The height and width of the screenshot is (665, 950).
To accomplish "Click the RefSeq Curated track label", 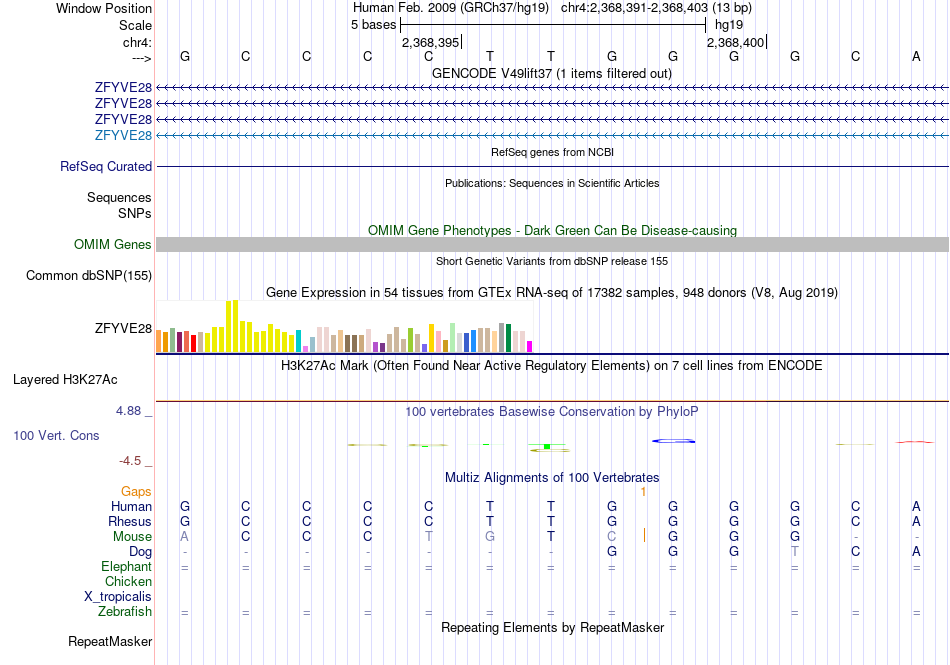I will point(106,167).
